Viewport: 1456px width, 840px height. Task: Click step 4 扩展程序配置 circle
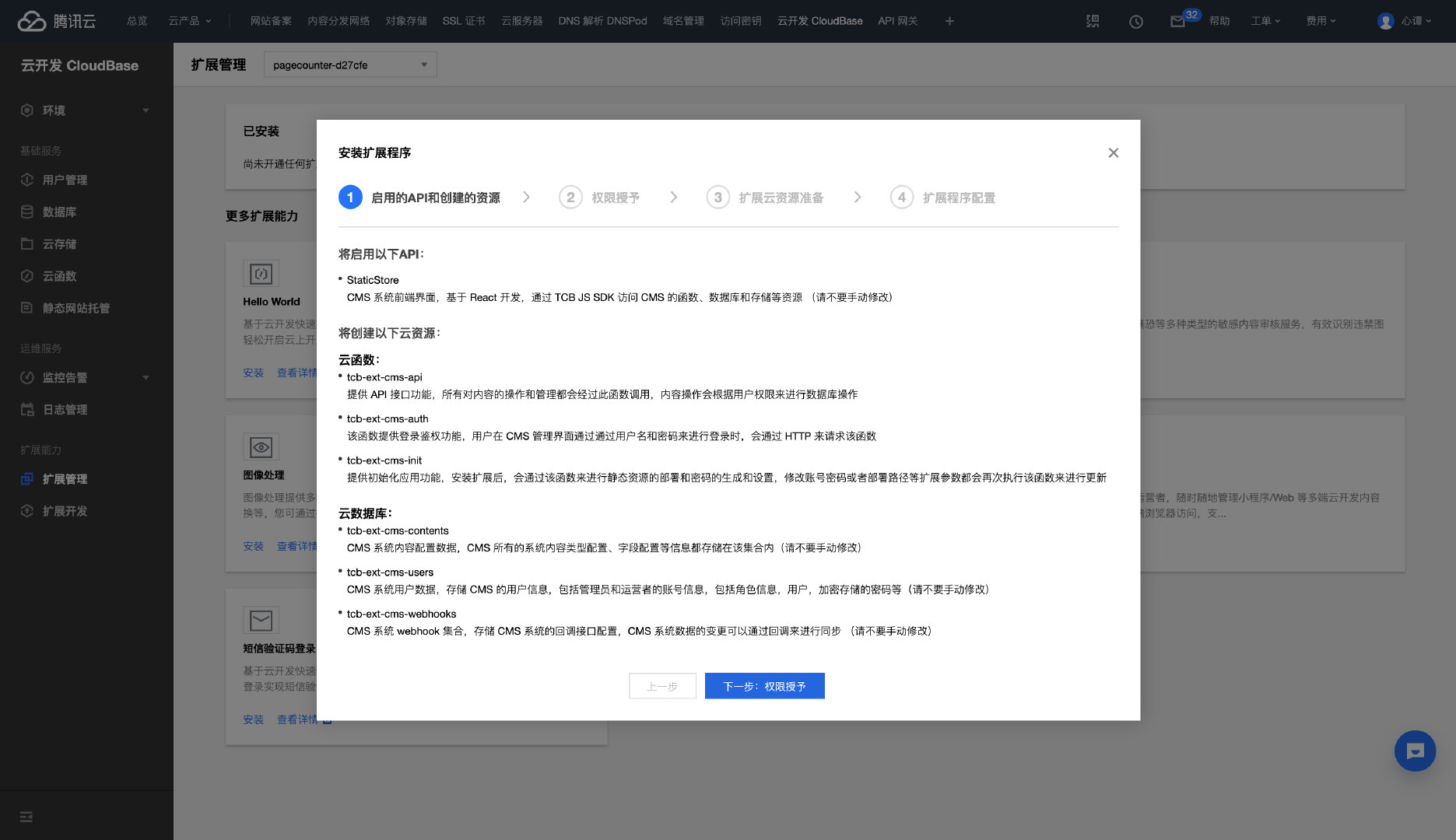(x=902, y=198)
